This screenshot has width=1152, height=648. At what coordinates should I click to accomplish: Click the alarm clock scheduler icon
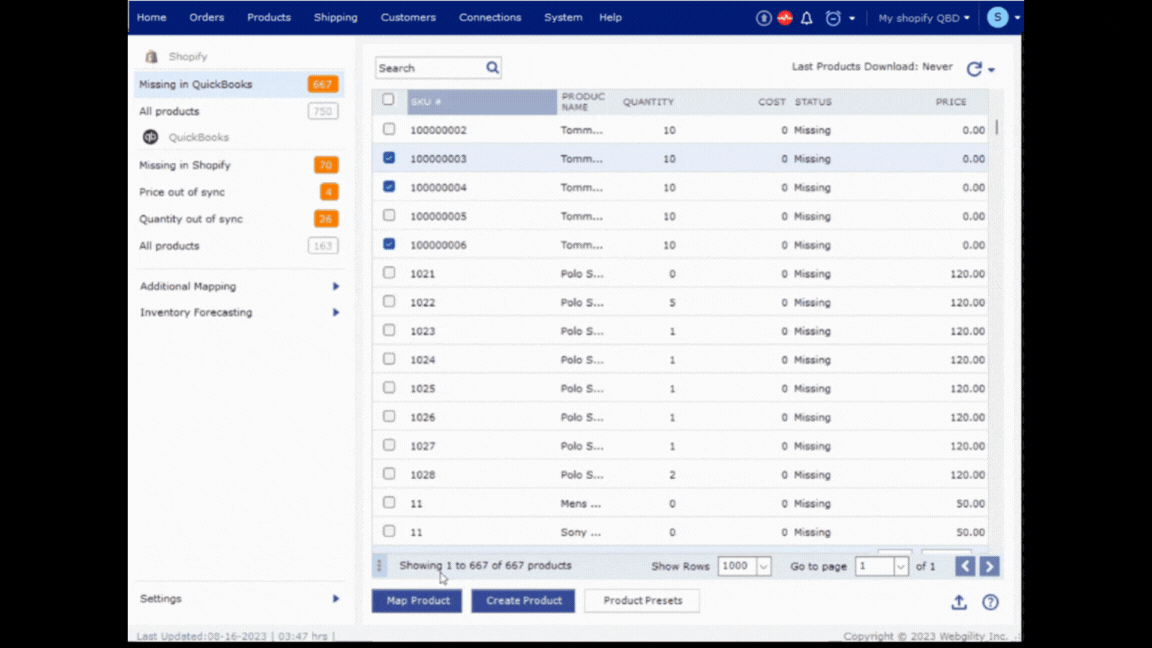pyautogui.click(x=833, y=18)
